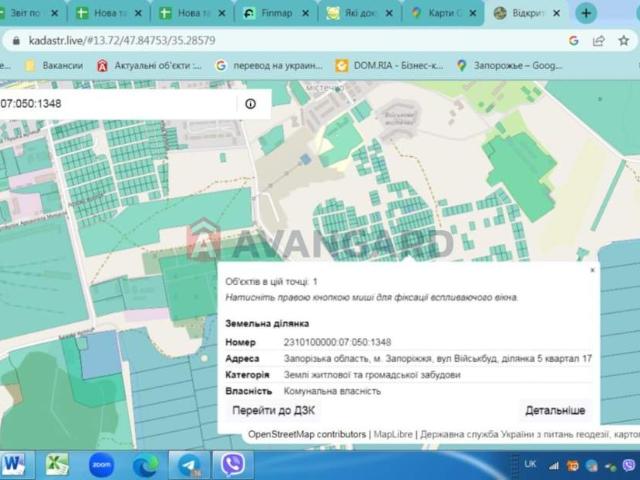Viewport: 640px width, 480px height.
Task: Close the 'Карти' tab
Action: coord(473,13)
